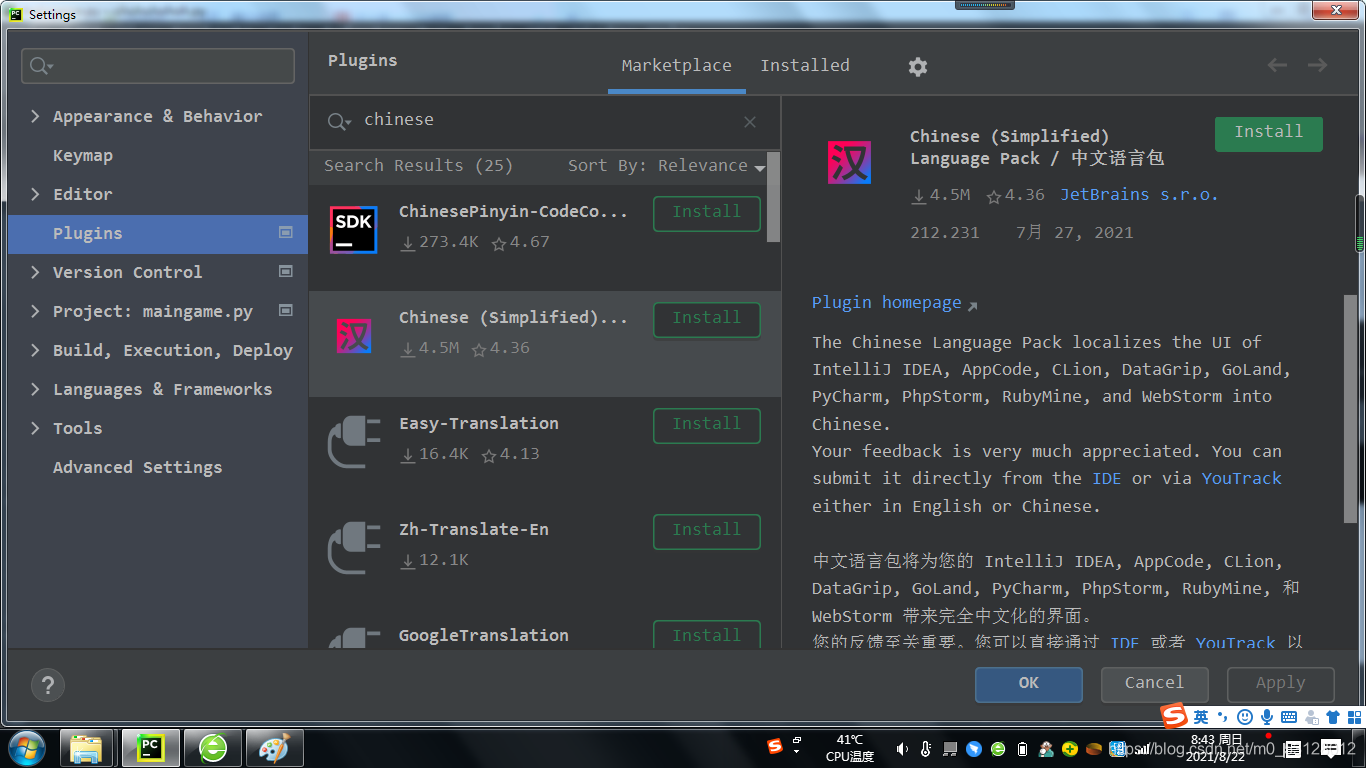Image resolution: width=1366 pixels, height=768 pixels.
Task: Go back with the left arrow icon
Action: (x=1277, y=65)
